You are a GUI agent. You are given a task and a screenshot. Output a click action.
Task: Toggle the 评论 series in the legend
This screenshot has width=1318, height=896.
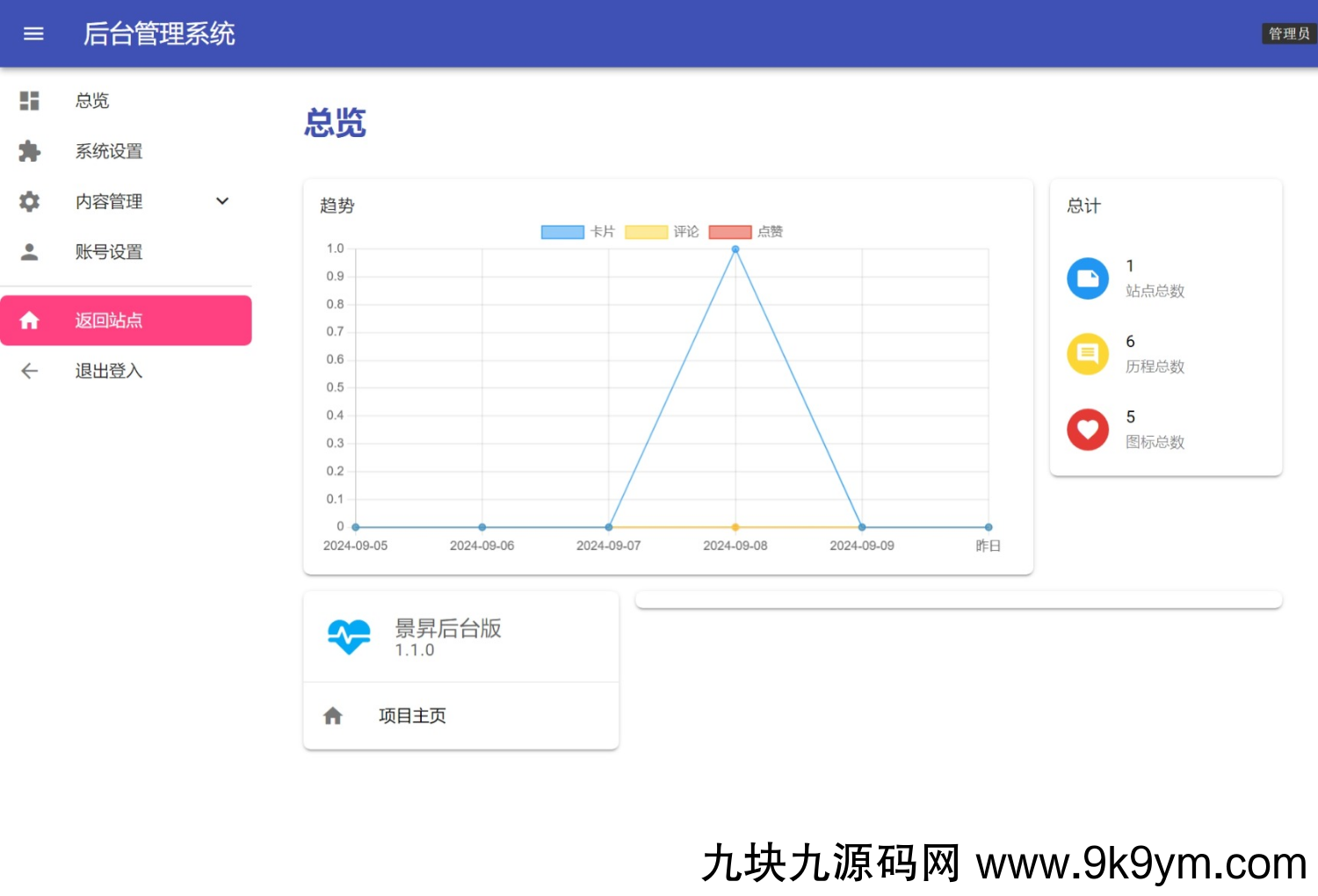(646, 231)
